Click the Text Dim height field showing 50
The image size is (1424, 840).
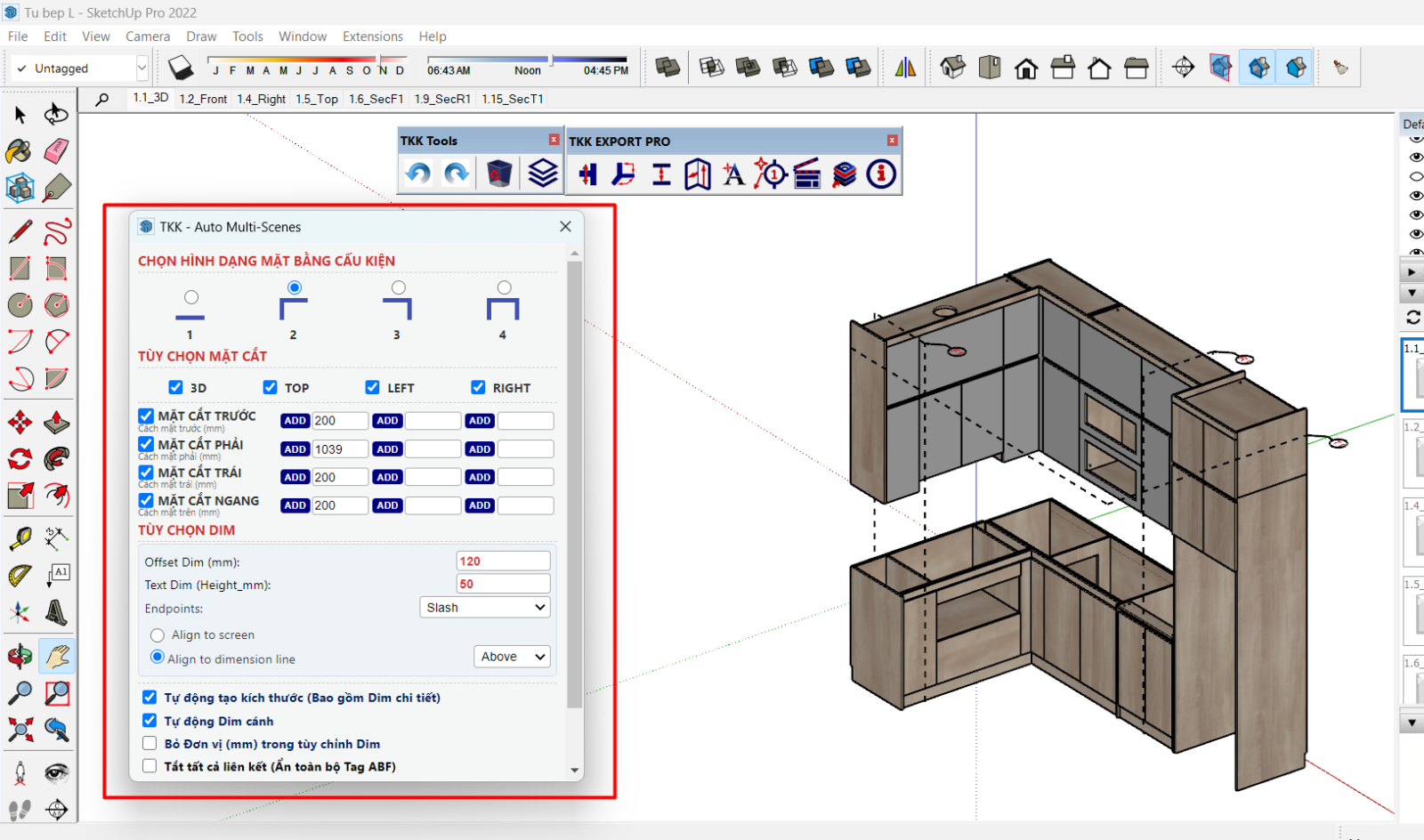pyautogui.click(x=503, y=584)
